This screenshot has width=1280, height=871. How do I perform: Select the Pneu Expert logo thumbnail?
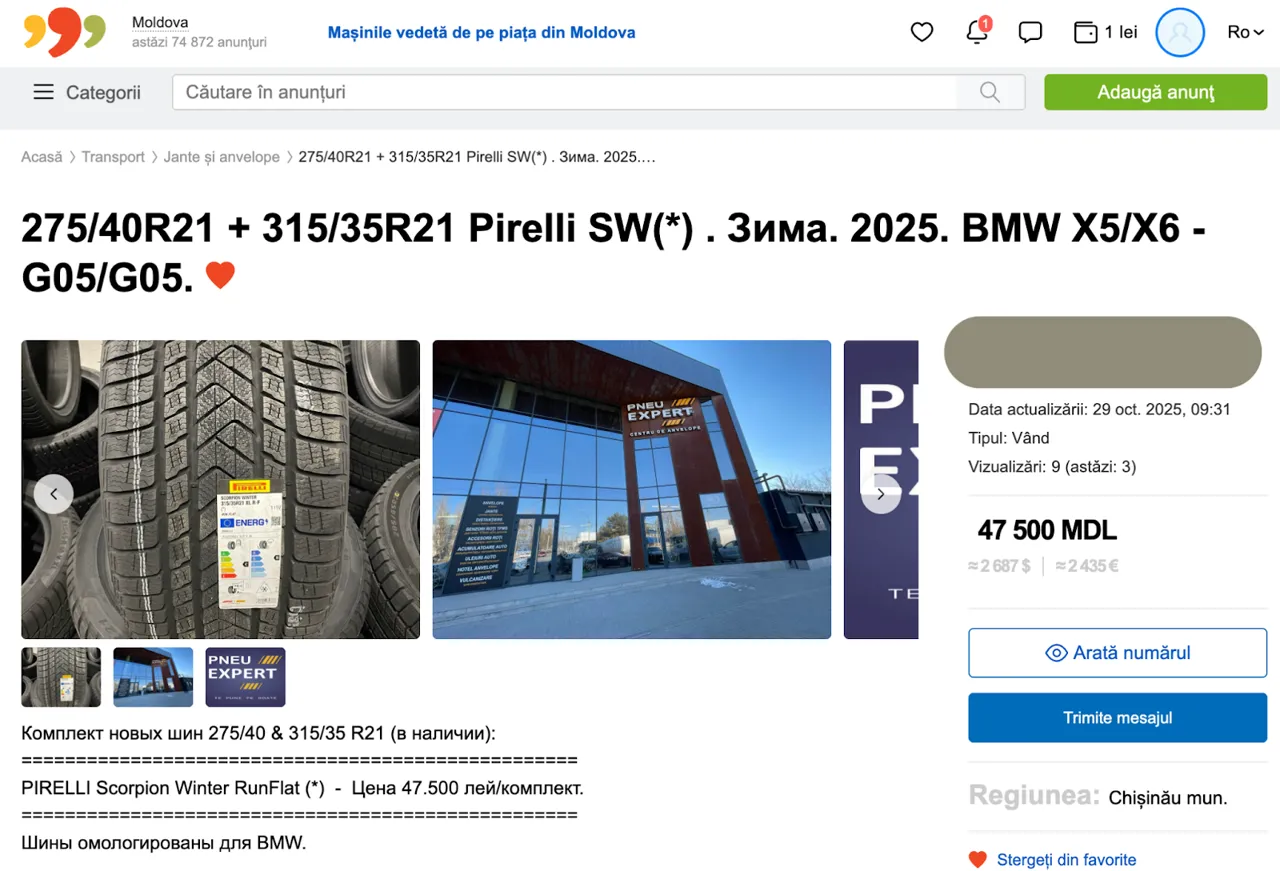pyautogui.click(x=245, y=677)
